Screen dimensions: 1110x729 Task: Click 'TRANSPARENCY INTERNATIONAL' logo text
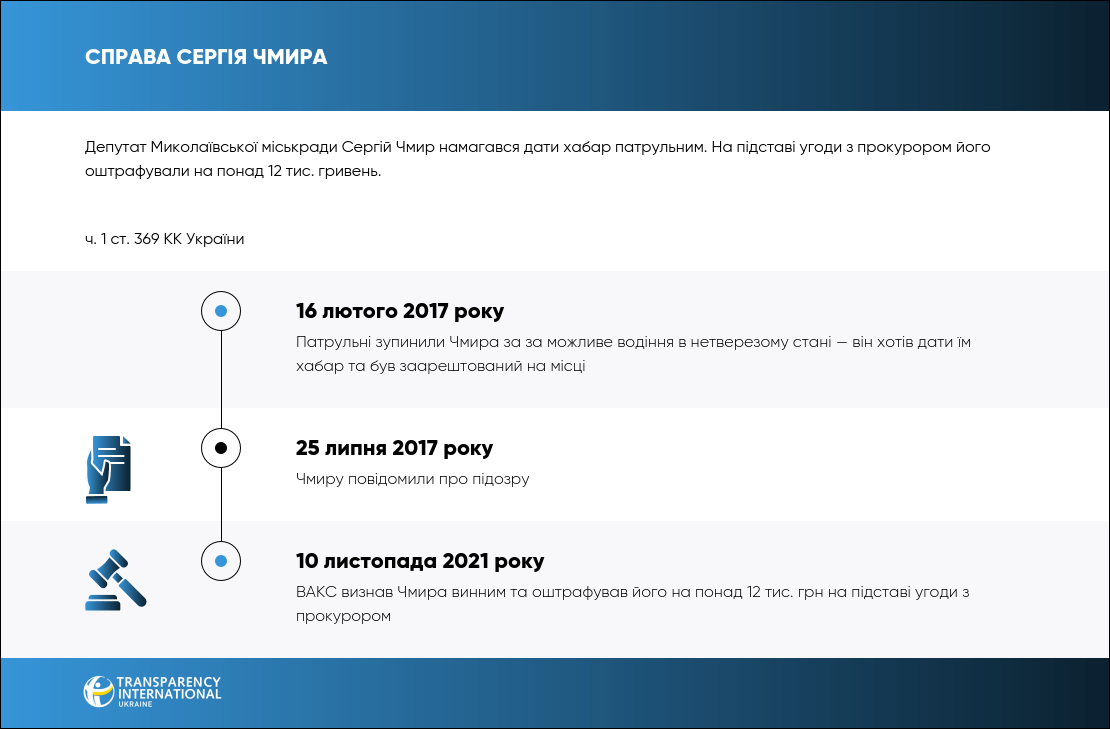click(x=168, y=687)
